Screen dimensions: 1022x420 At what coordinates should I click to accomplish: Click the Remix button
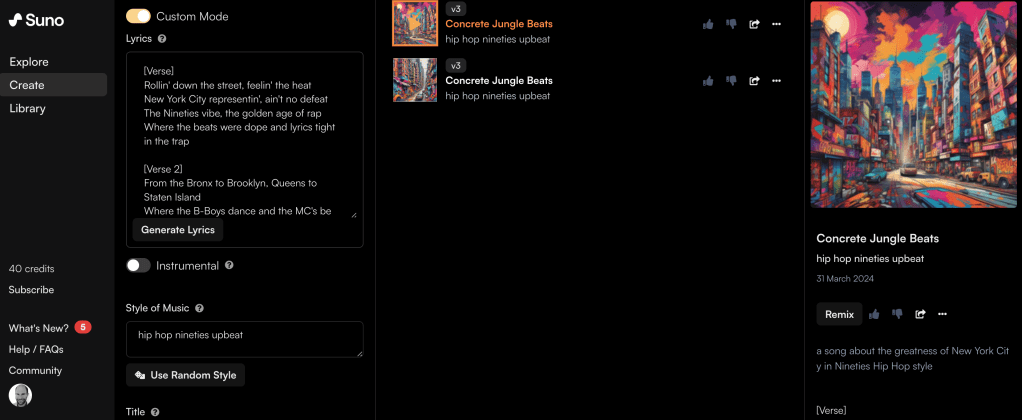click(x=840, y=314)
